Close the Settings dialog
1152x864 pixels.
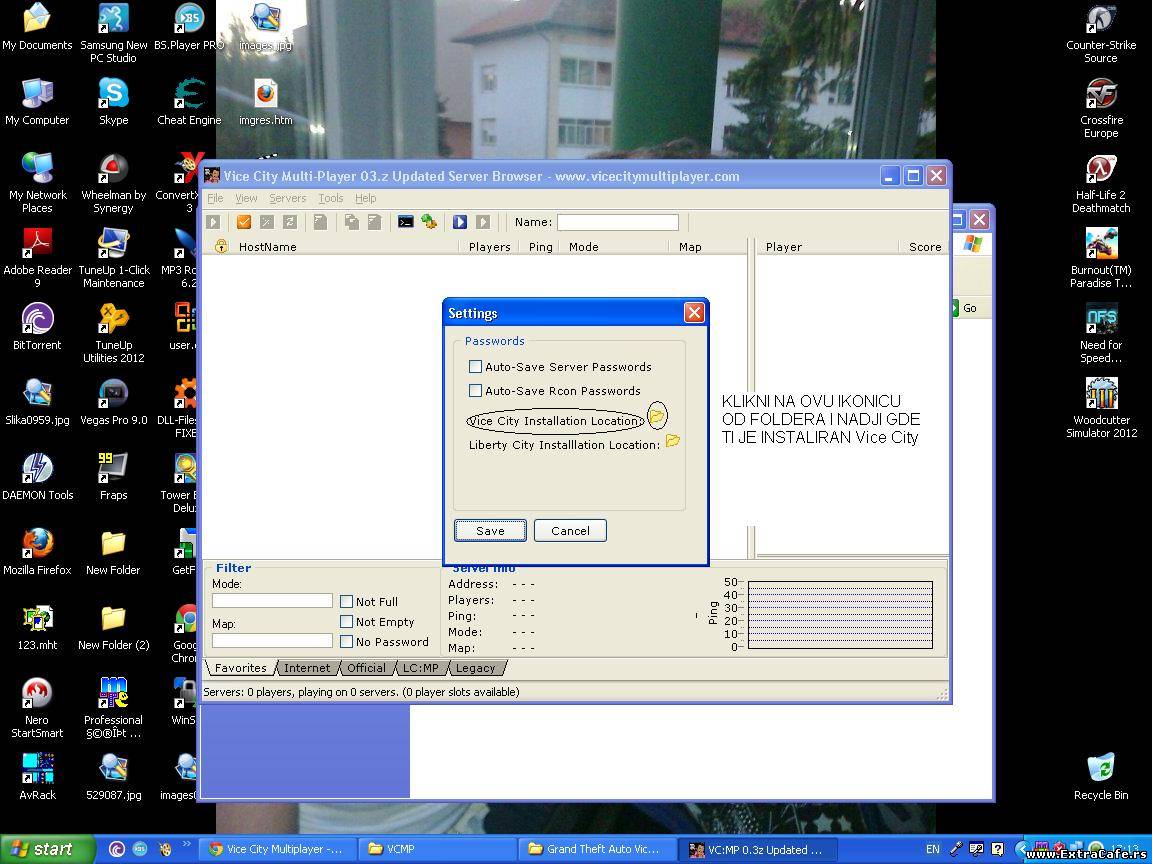coord(694,313)
